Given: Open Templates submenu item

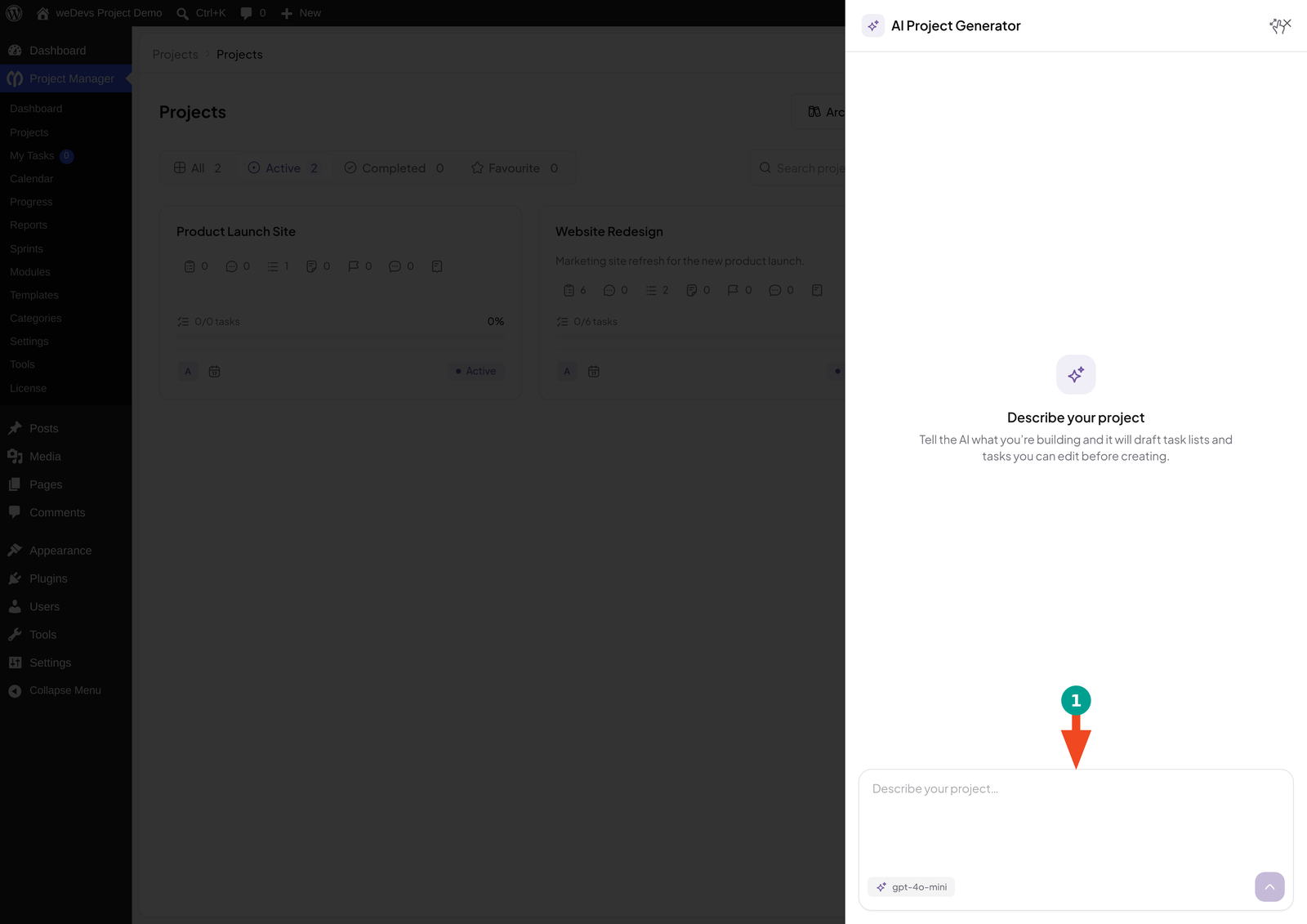Looking at the screenshot, I should click(34, 295).
